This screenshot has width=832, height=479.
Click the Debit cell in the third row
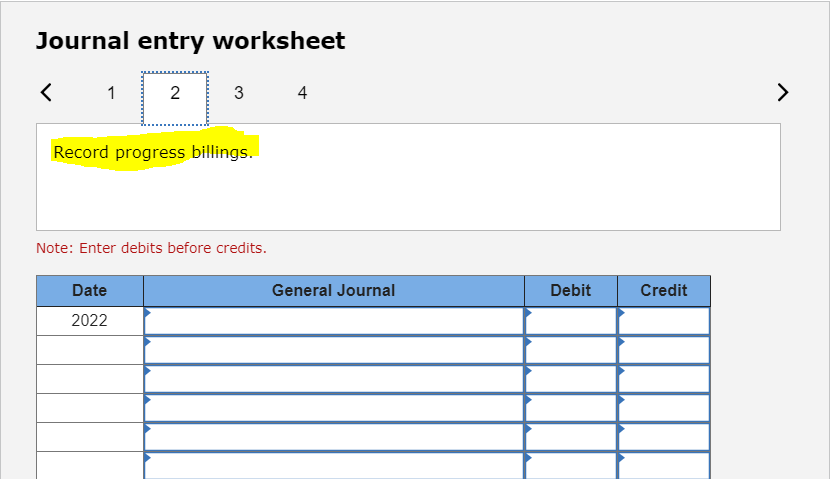coord(570,379)
